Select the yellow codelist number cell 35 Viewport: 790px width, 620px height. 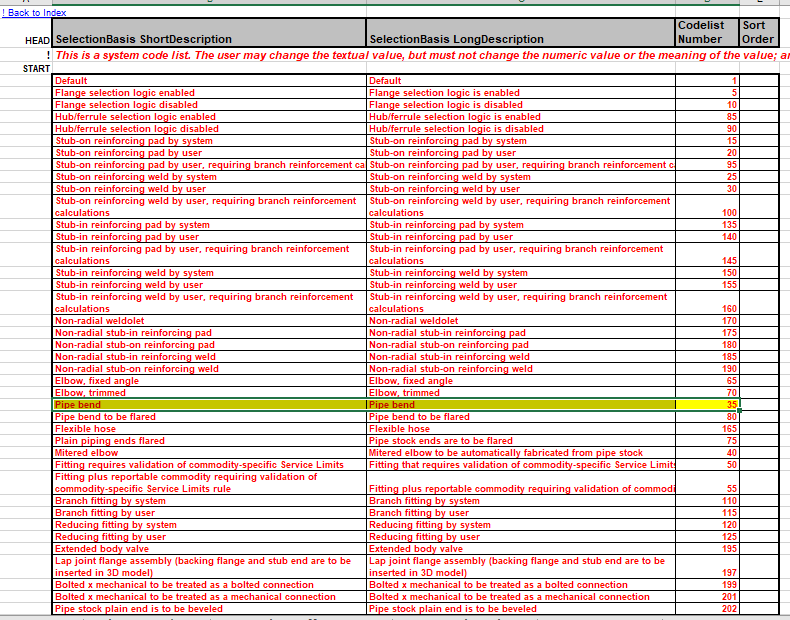707,405
